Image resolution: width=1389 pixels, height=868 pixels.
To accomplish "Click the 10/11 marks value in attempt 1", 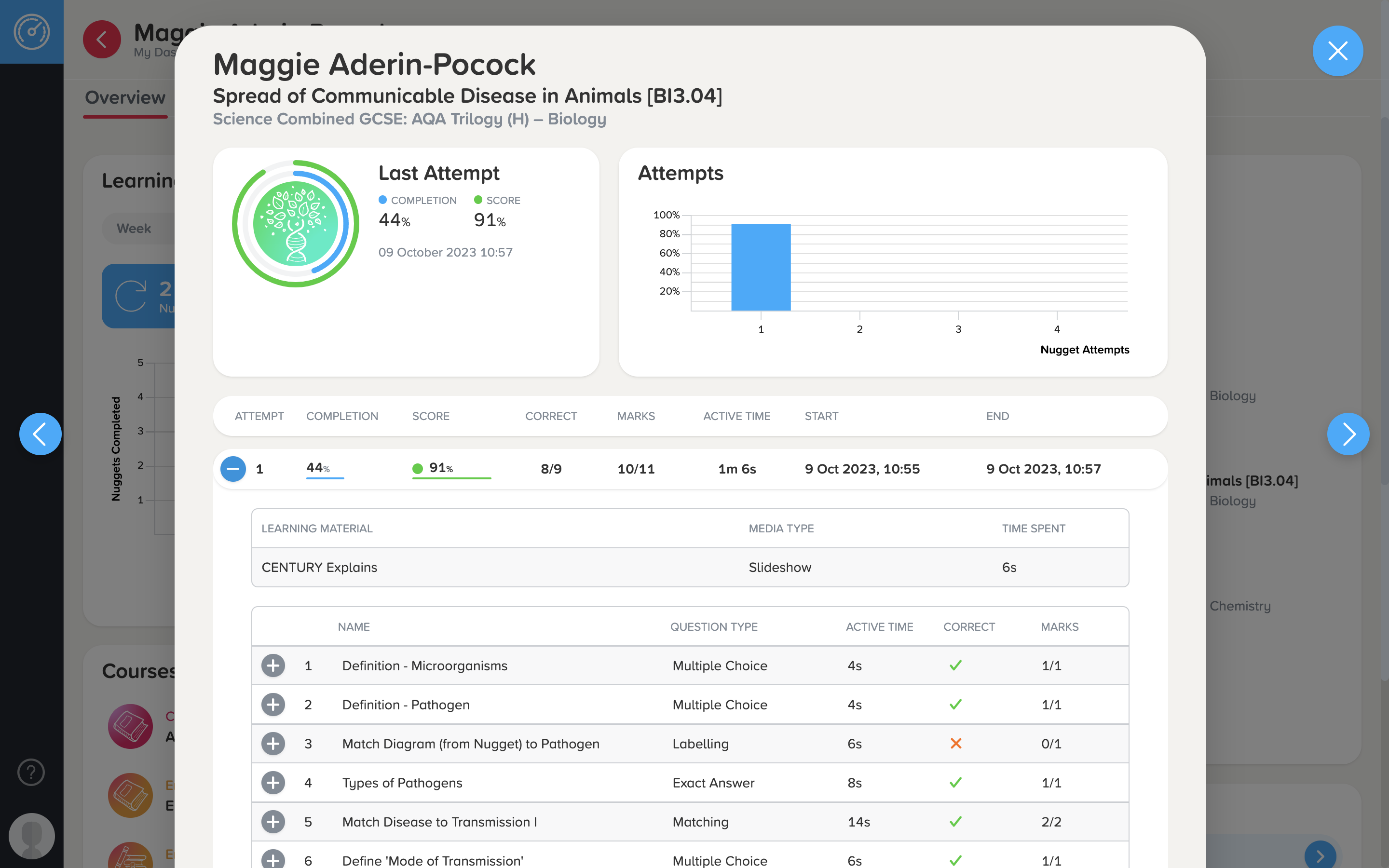I will pos(636,469).
